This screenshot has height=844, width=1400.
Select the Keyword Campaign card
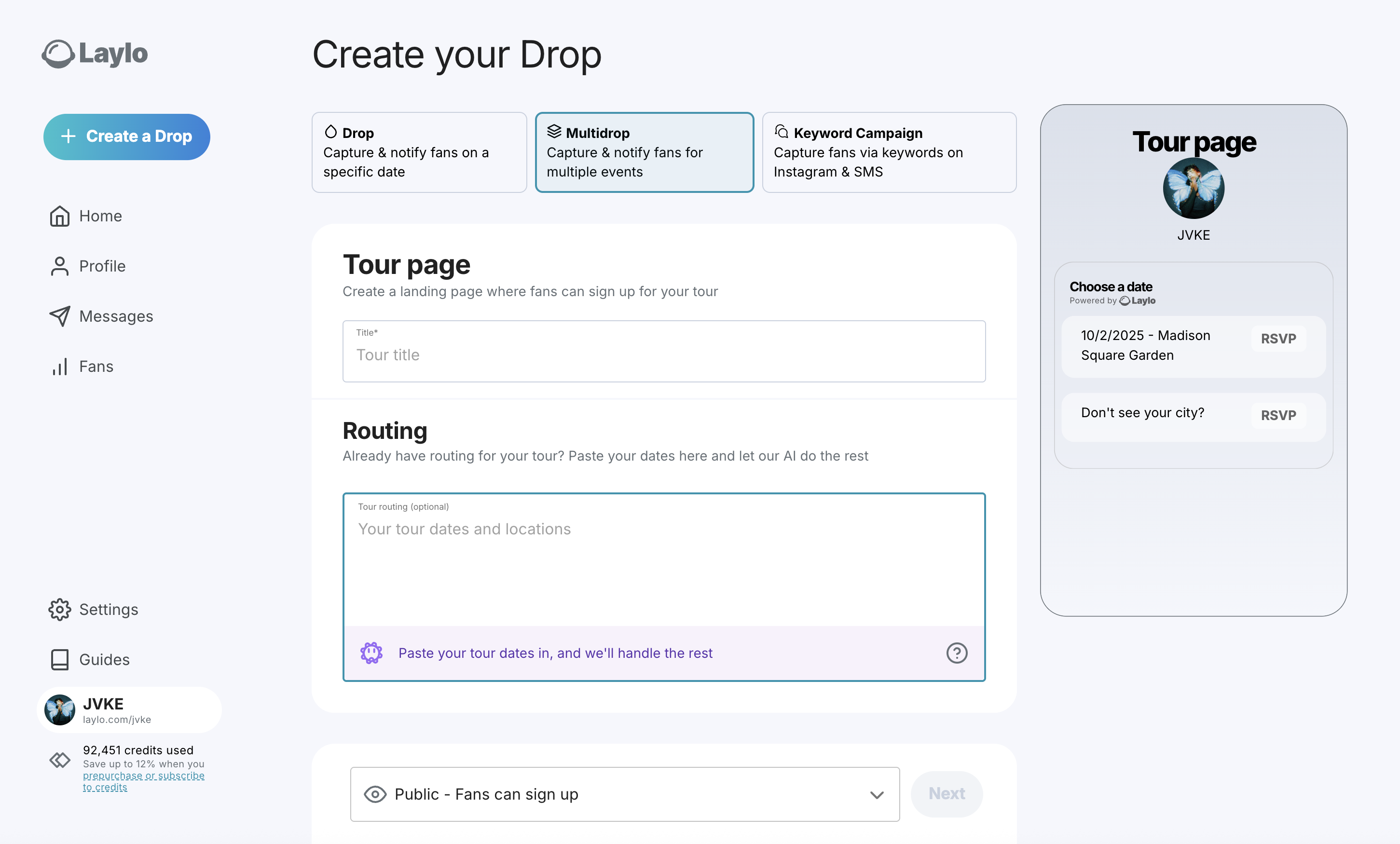(889, 152)
